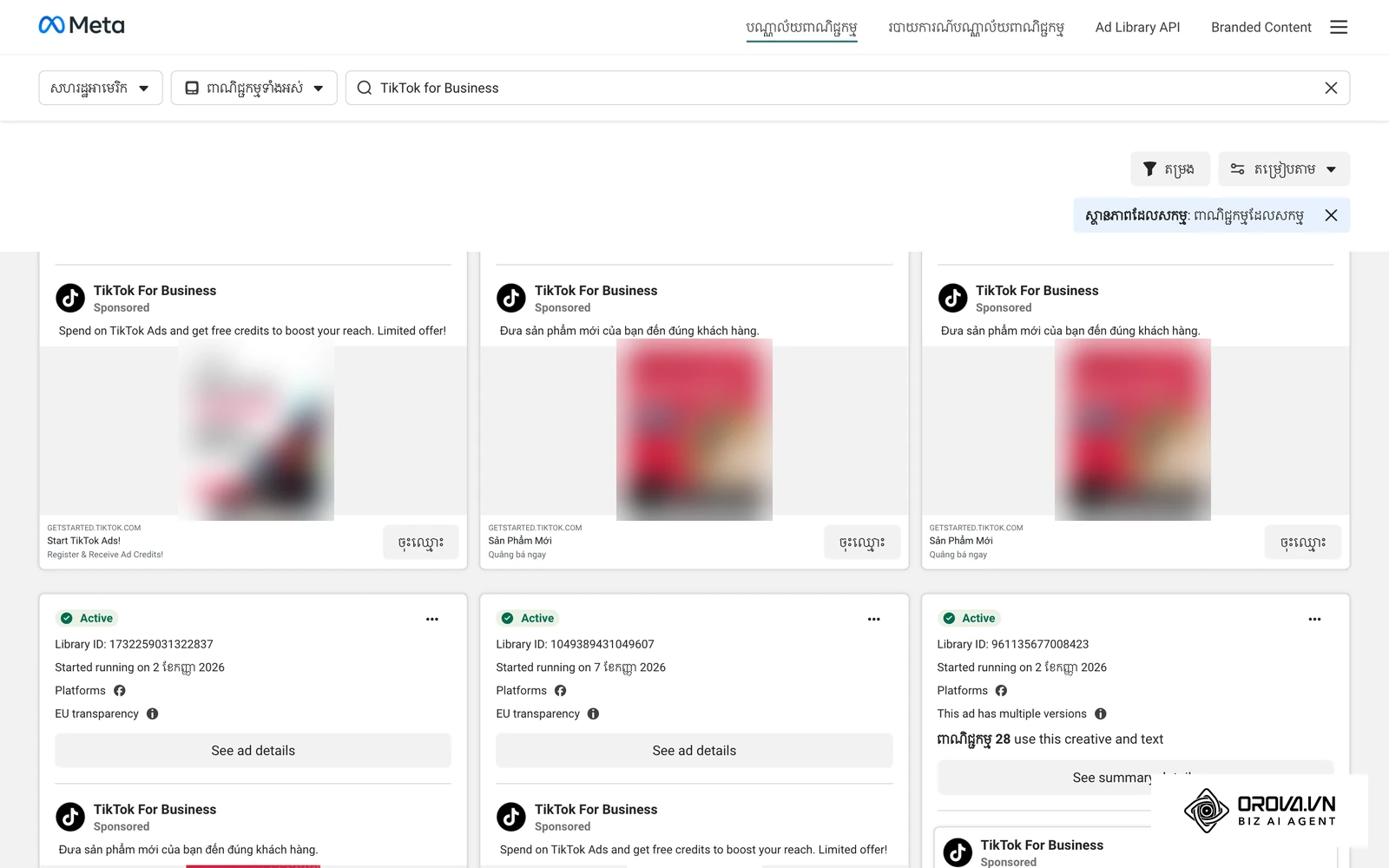The image size is (1389, 868).
Task: Click 'This ad has multiple versions' text
Action: [1011, 713]
